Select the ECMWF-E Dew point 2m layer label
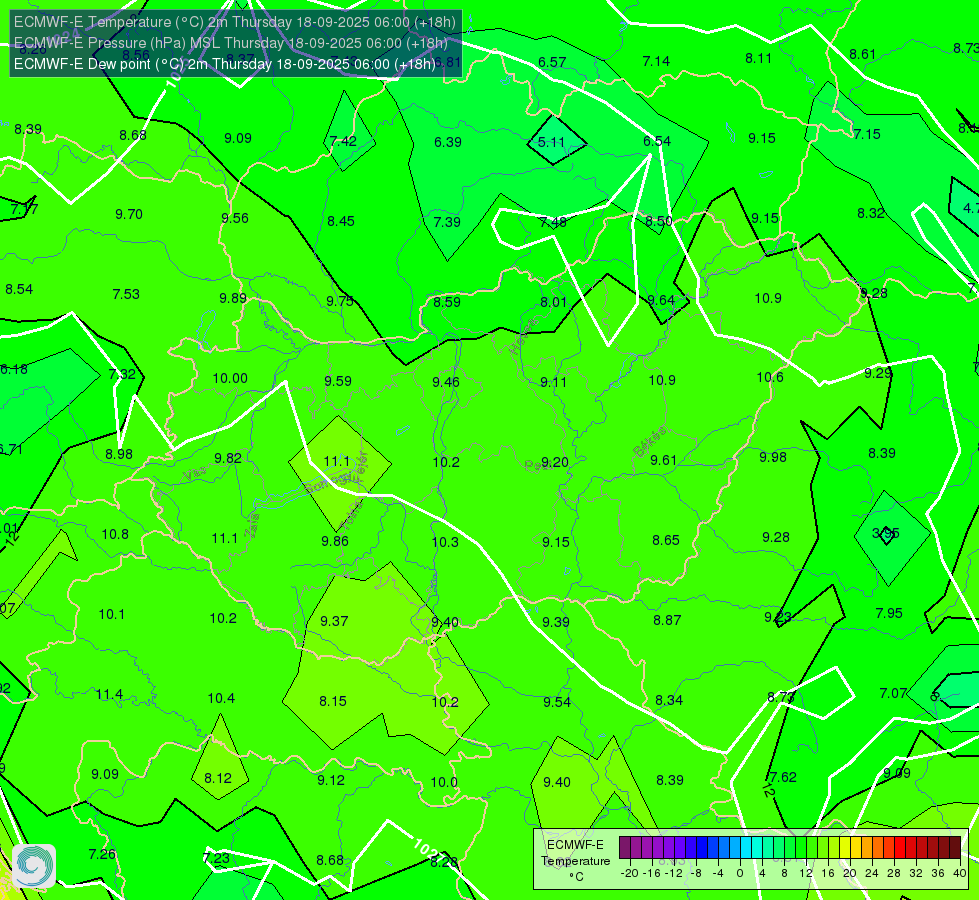 click(x=225, y=64)
